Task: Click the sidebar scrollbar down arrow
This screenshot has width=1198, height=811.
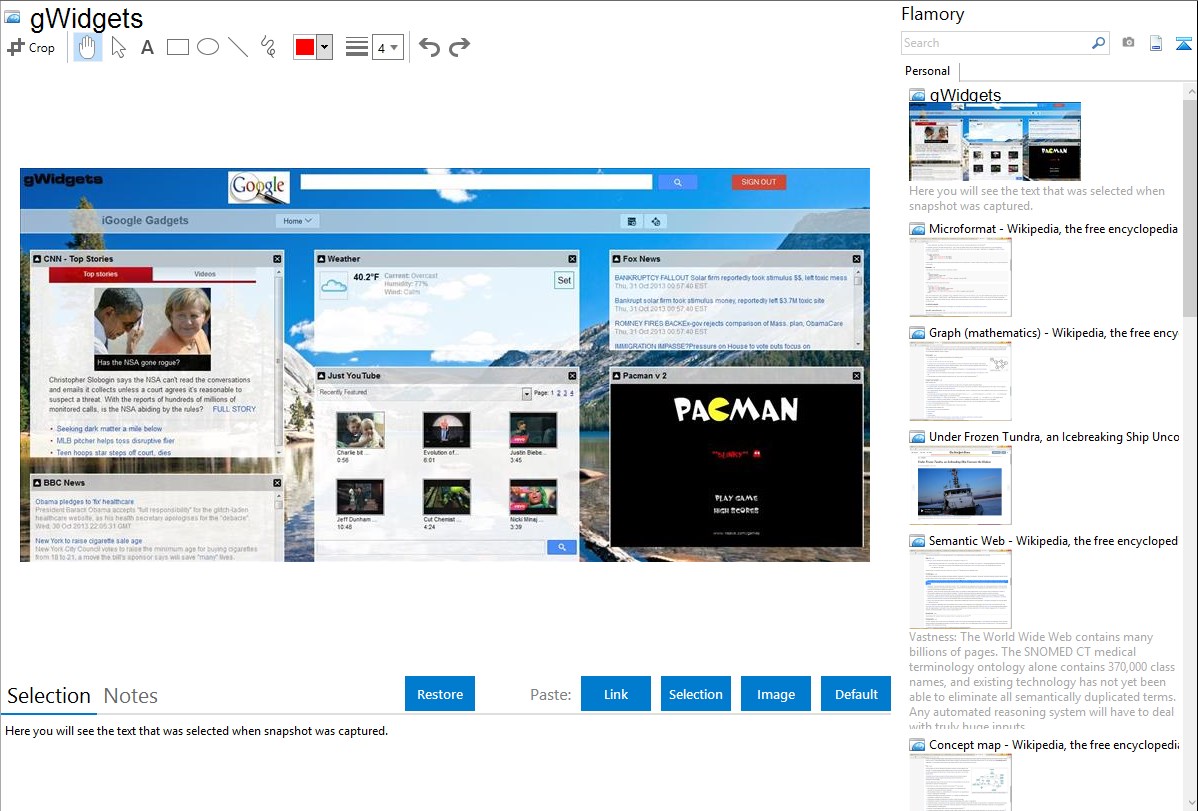Action: coord(1190,803)
